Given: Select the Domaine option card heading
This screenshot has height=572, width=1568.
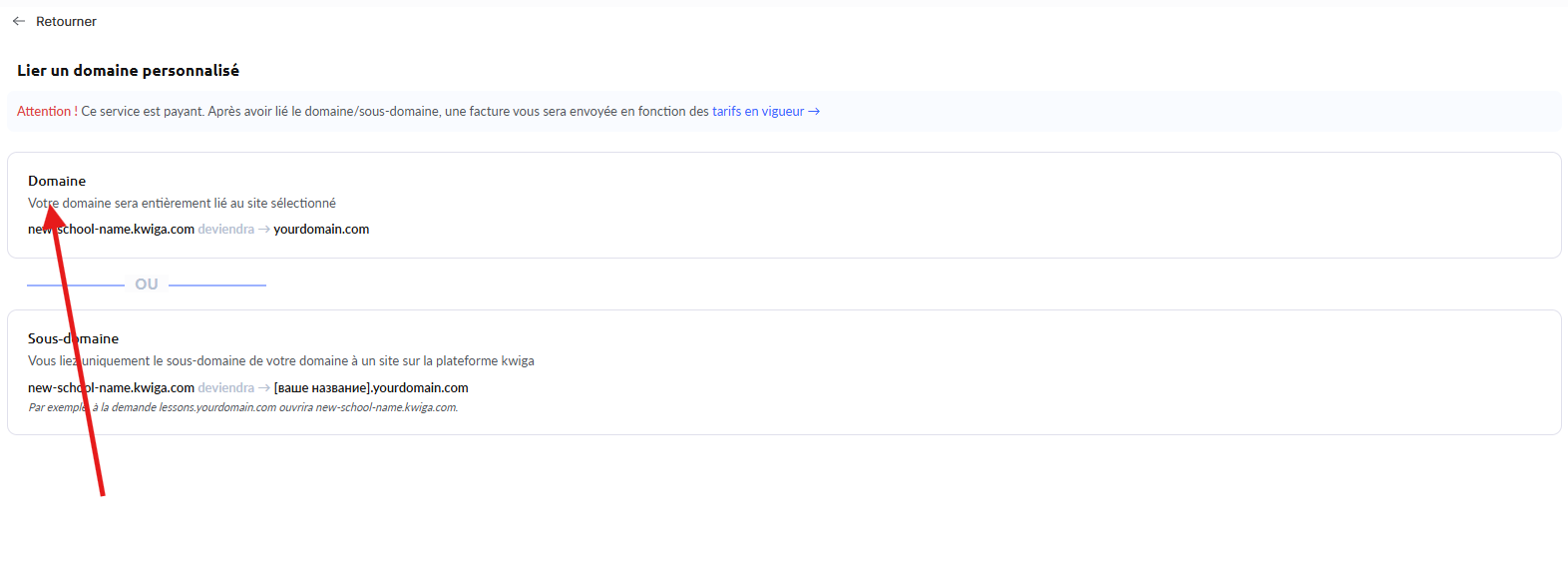Looking at the screenshot, I should 57,181.
